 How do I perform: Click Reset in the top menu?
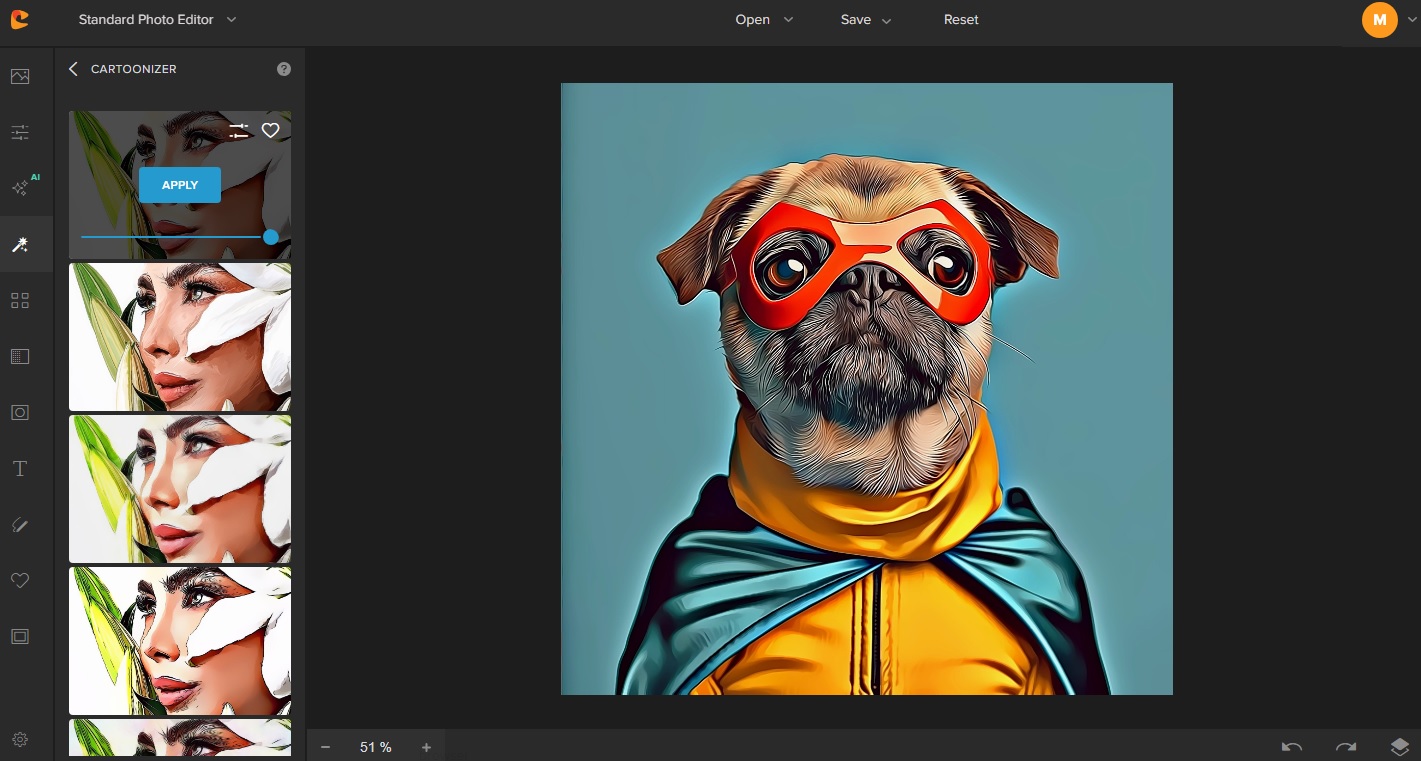pos(961,20)
